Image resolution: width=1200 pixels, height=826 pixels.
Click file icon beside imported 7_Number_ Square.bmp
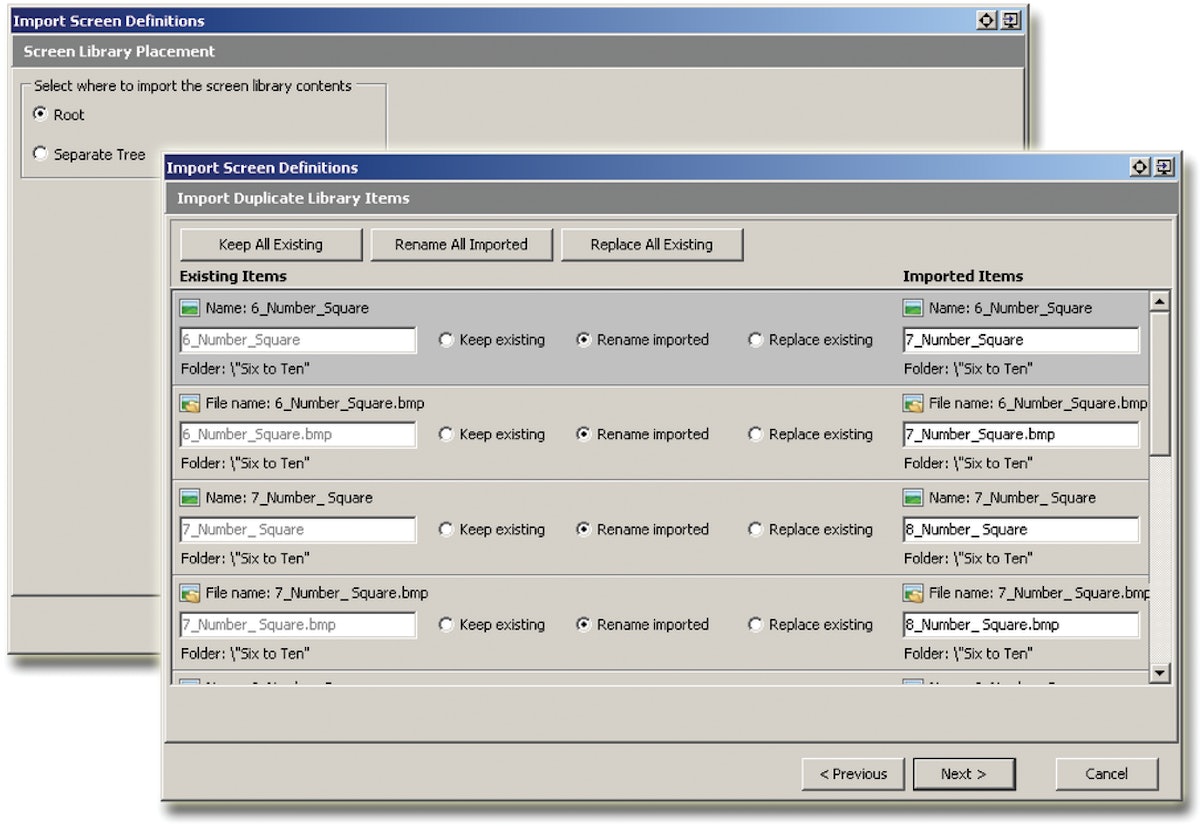913,593
